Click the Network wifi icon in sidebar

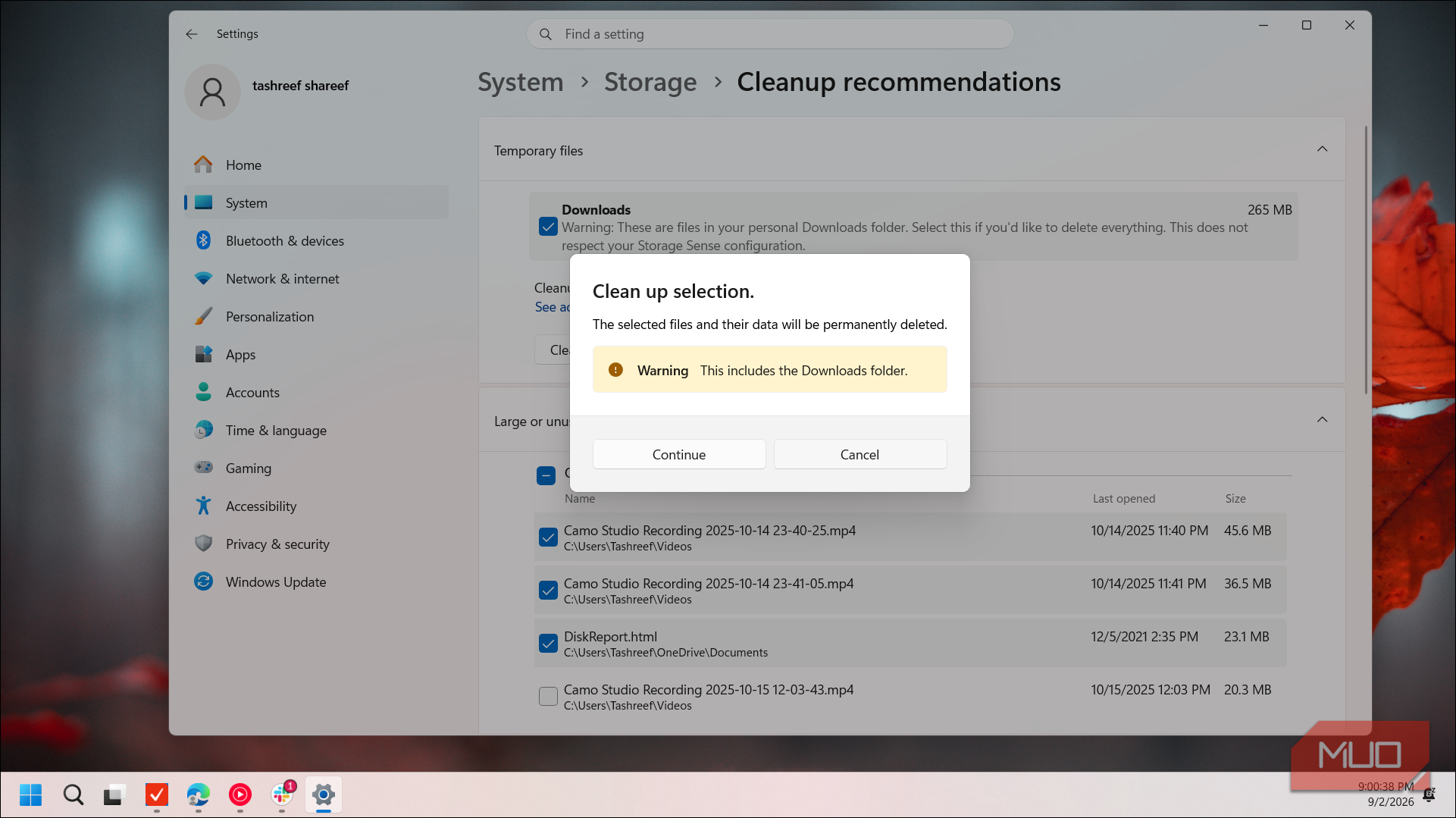(203, 278)
